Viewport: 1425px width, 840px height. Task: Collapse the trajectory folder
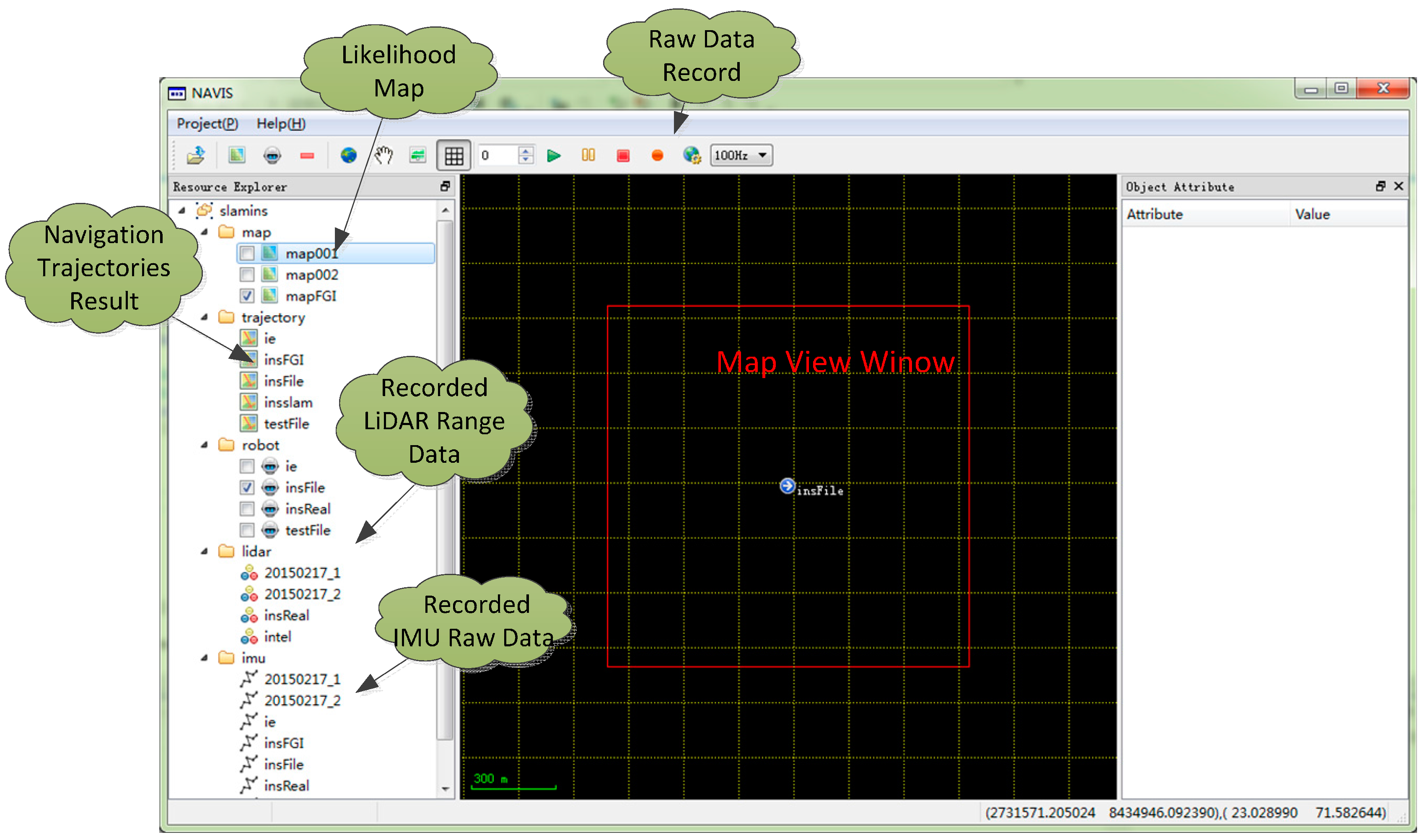click(205, 318)
